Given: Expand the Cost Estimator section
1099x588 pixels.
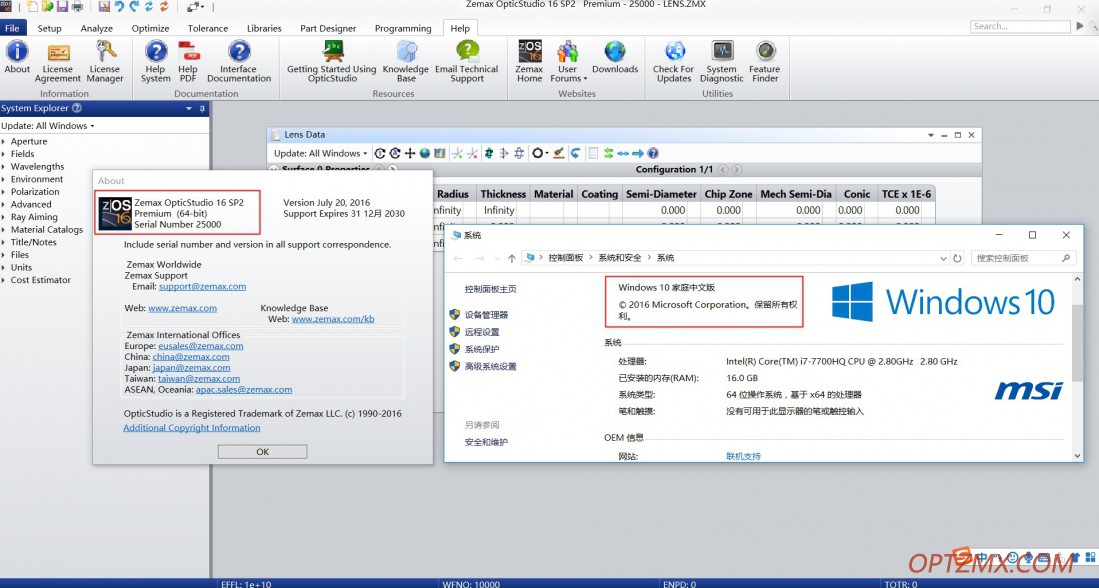Looking at the screenshot, I should [x=4, y=280].
